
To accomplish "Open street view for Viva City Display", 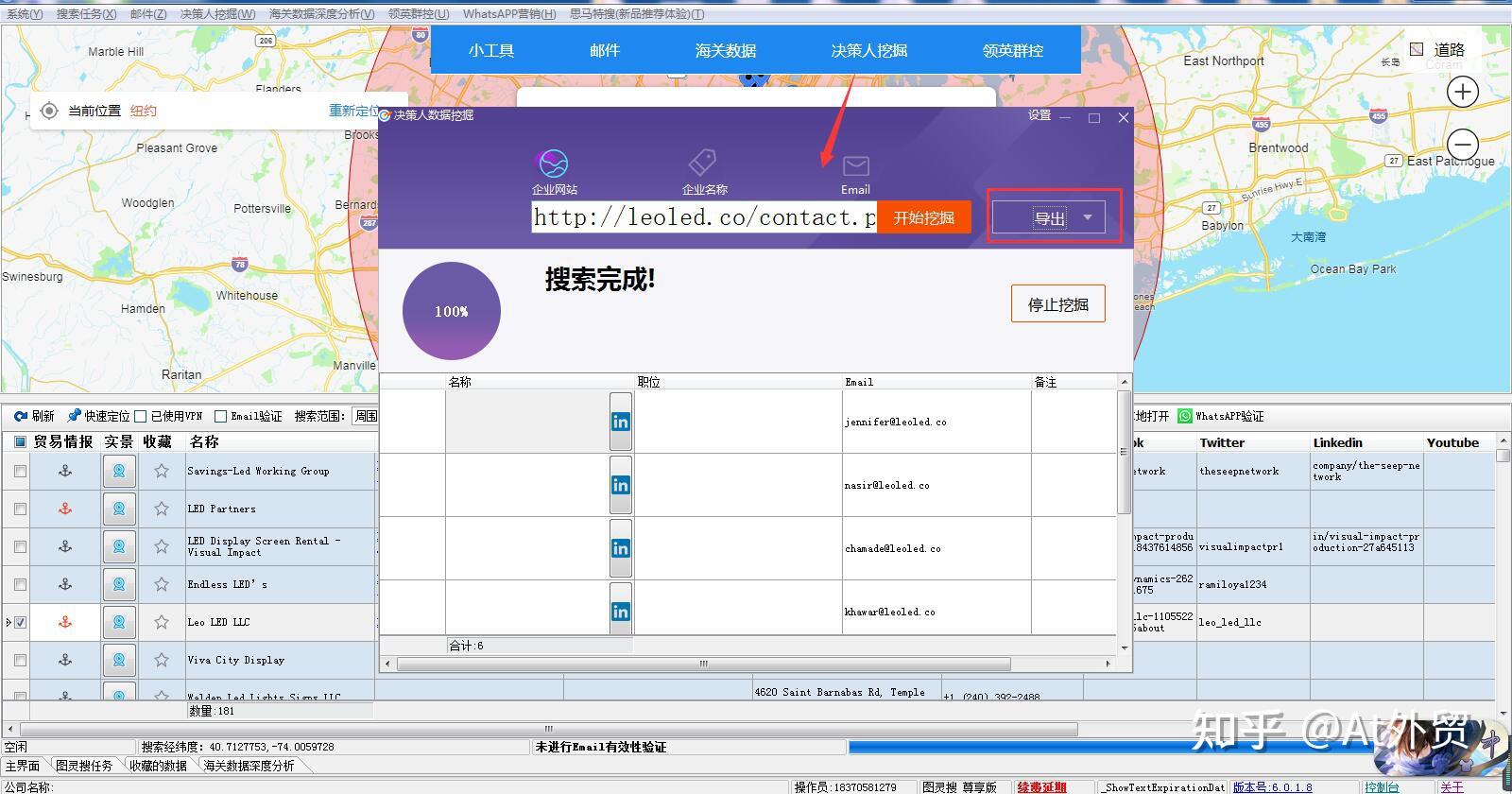I will [x=119, y=660].
